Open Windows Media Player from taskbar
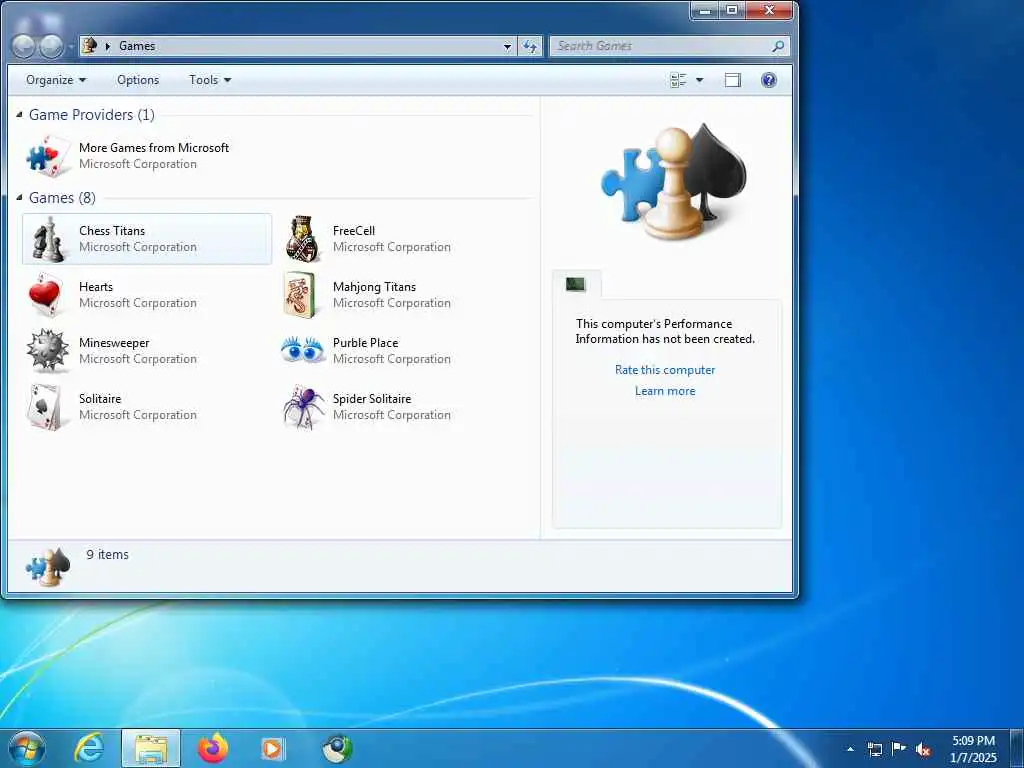Image resolution: width=1024 pixels, height=768 pixels. 272,749
